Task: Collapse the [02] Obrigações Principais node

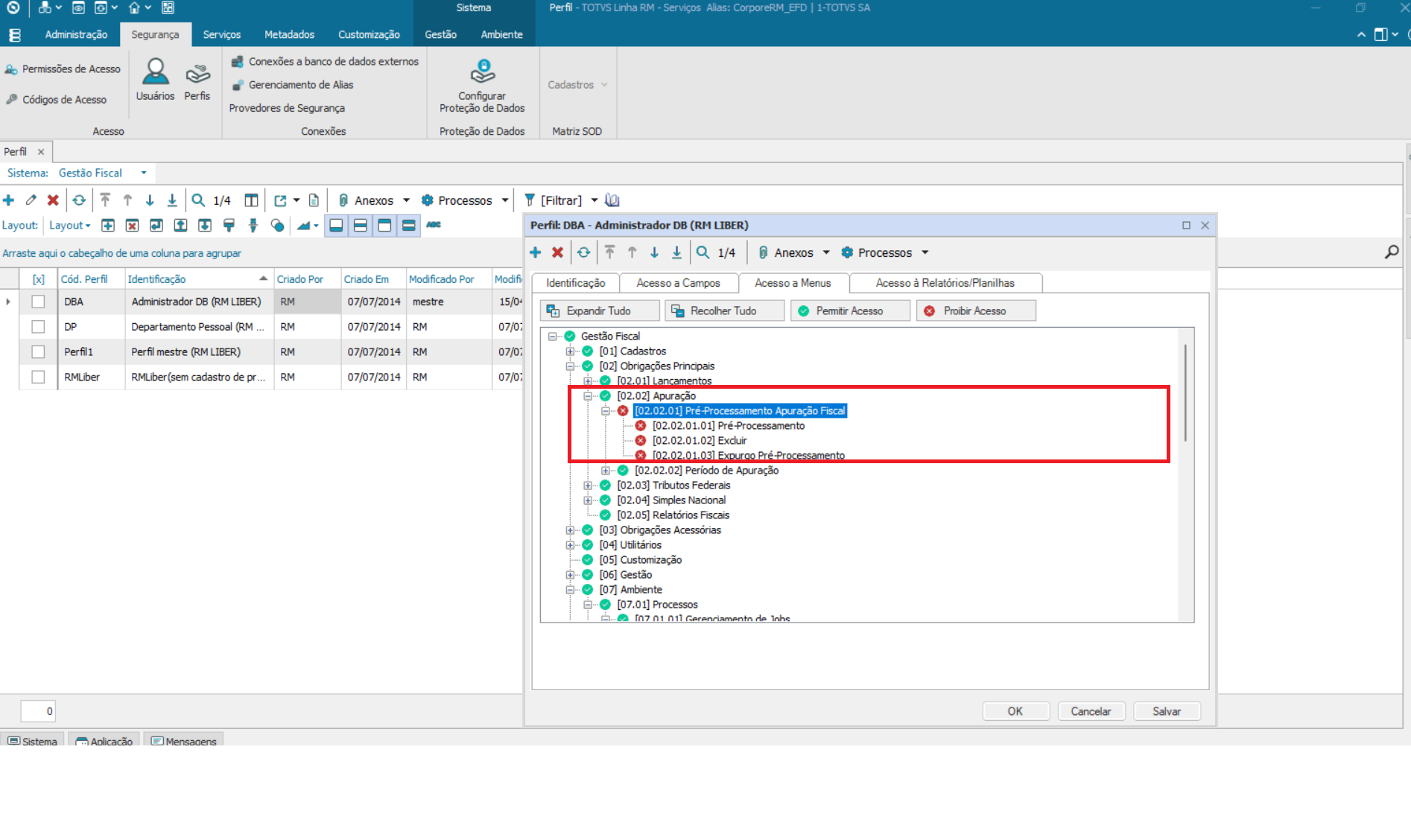Action: [x=570, y=366]
